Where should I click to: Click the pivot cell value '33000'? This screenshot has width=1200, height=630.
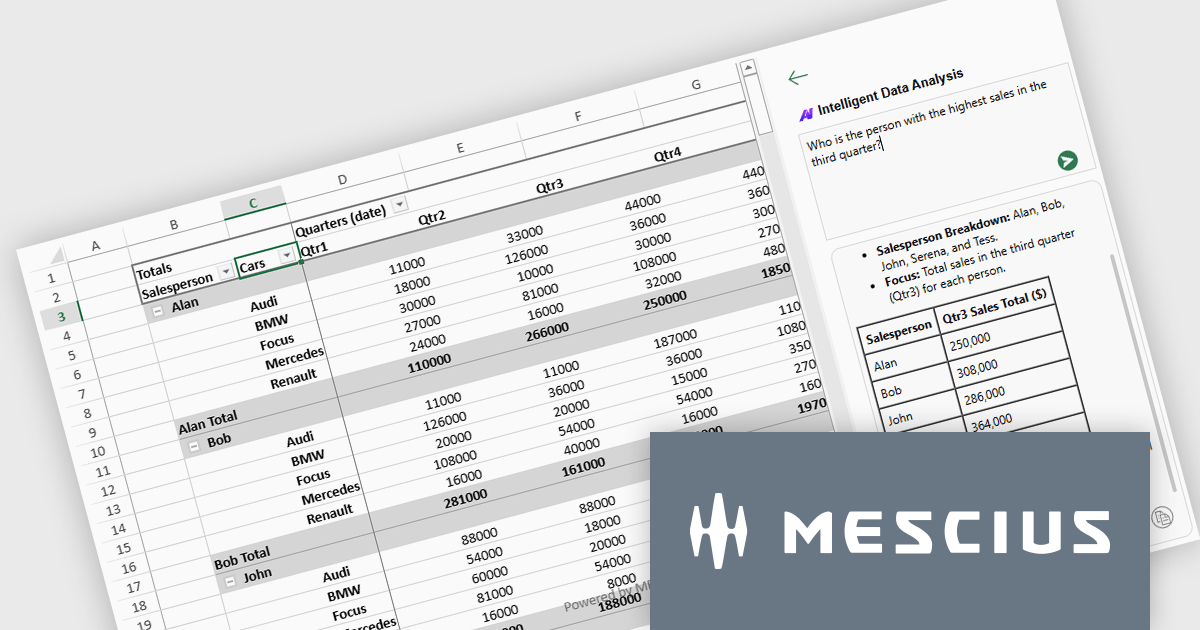(x=523, y=234)
